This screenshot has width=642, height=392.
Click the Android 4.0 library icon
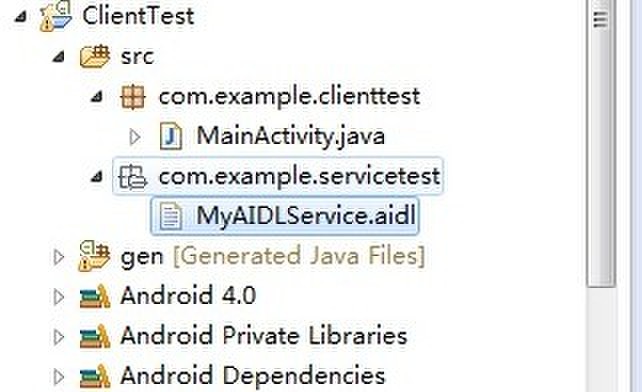tap(95, 296)
